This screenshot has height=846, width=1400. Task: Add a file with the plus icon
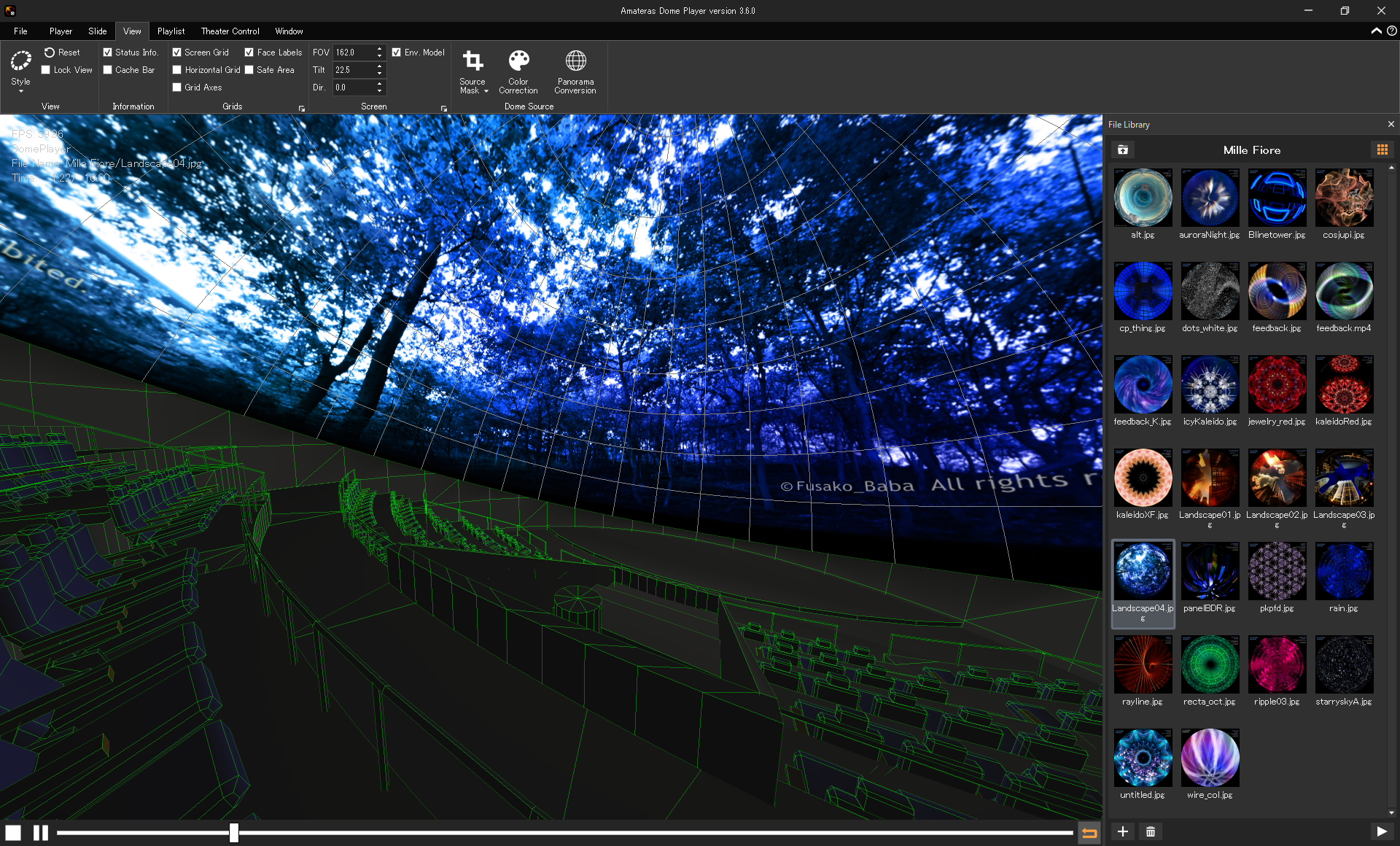1123,831
